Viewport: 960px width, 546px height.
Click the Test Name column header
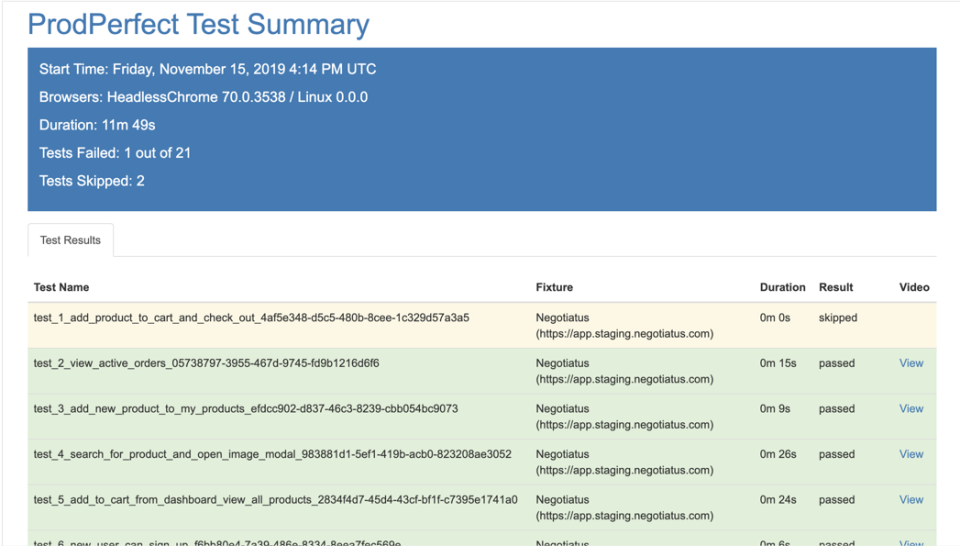point(61,287)
